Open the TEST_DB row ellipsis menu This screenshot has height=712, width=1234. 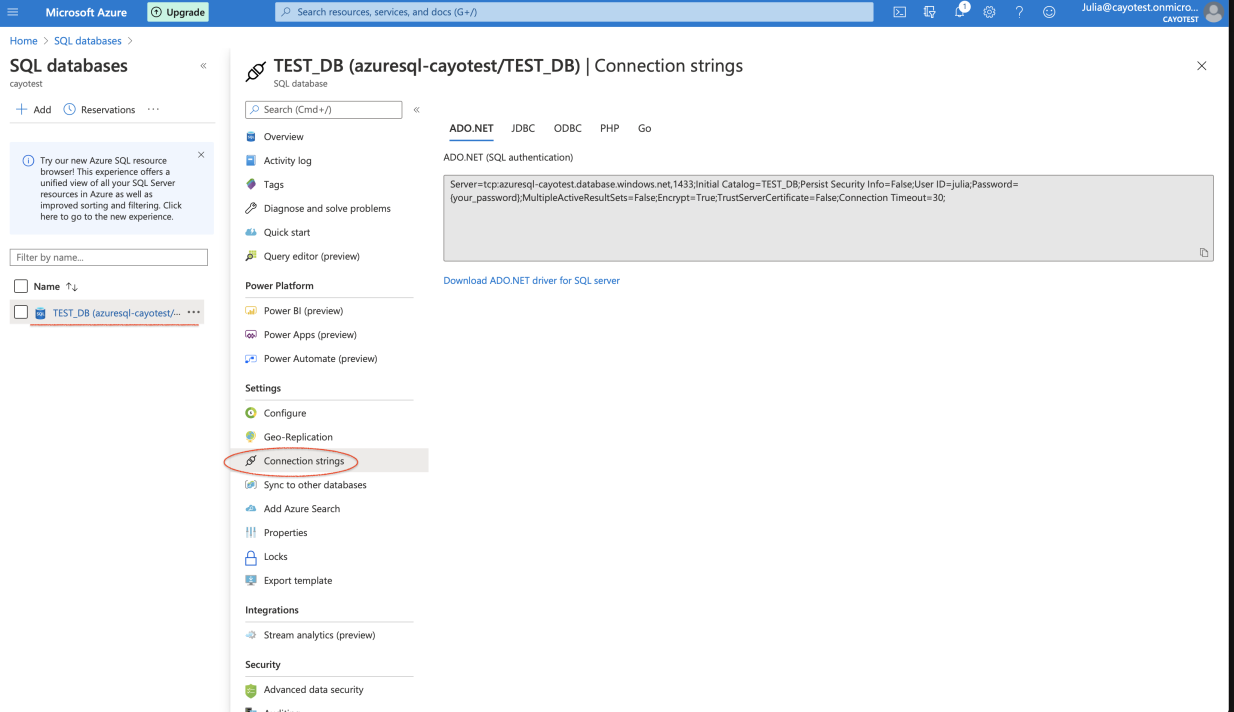(x=193, y=312)
